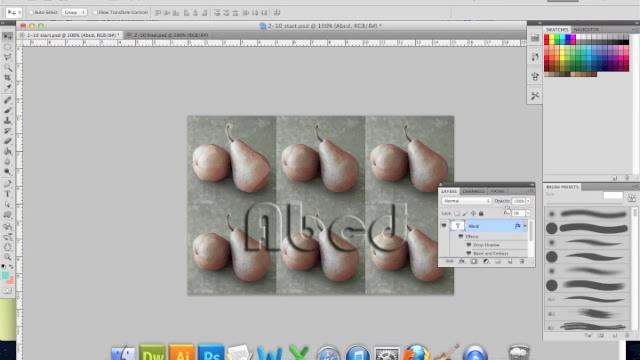Switch to the Navigator tab
The height and width of the screenshot is (360, 640).
tap(586, 30)
